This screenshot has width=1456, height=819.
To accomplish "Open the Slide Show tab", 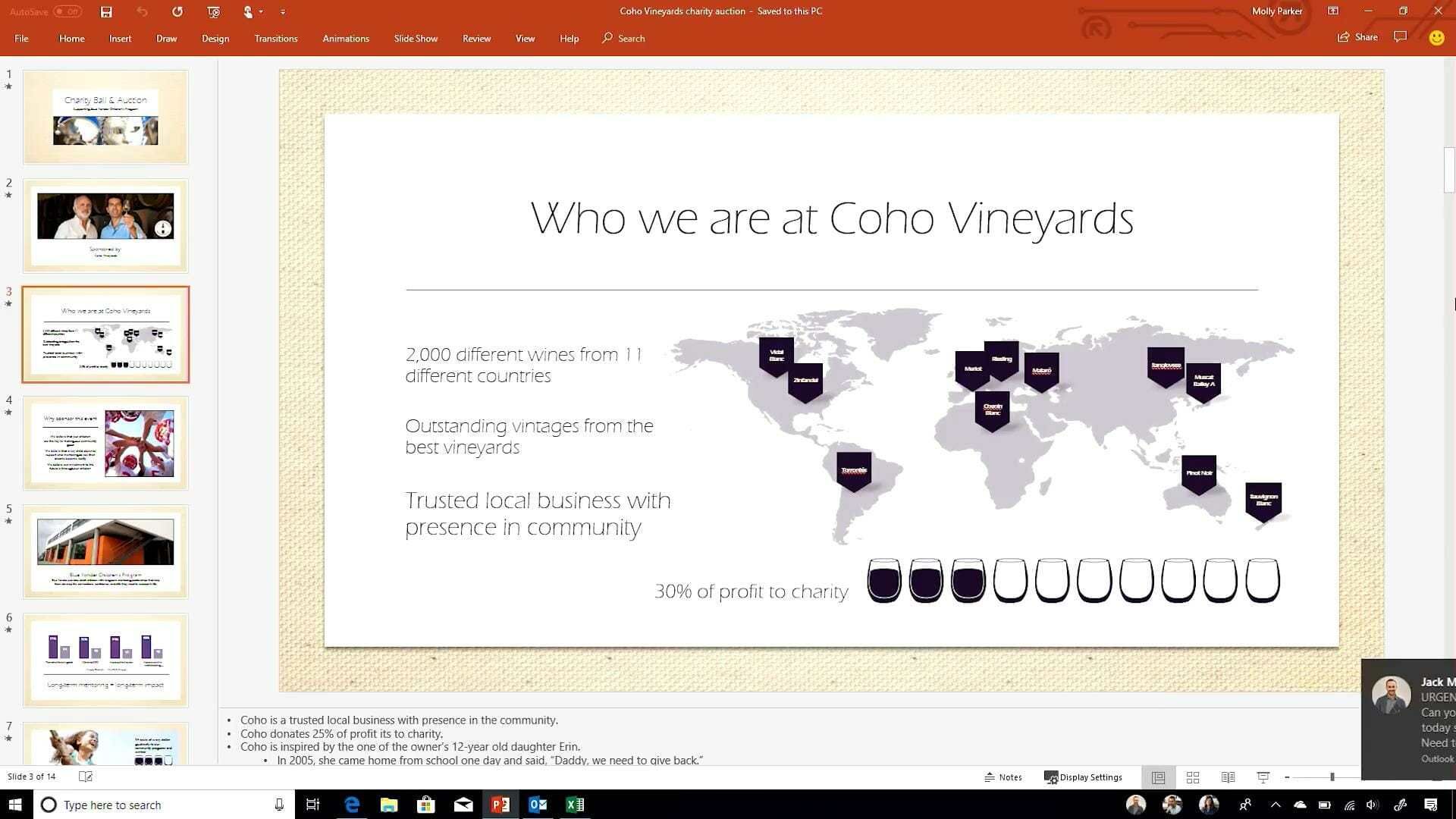I will pyautogui.click(x=416, y=39).
